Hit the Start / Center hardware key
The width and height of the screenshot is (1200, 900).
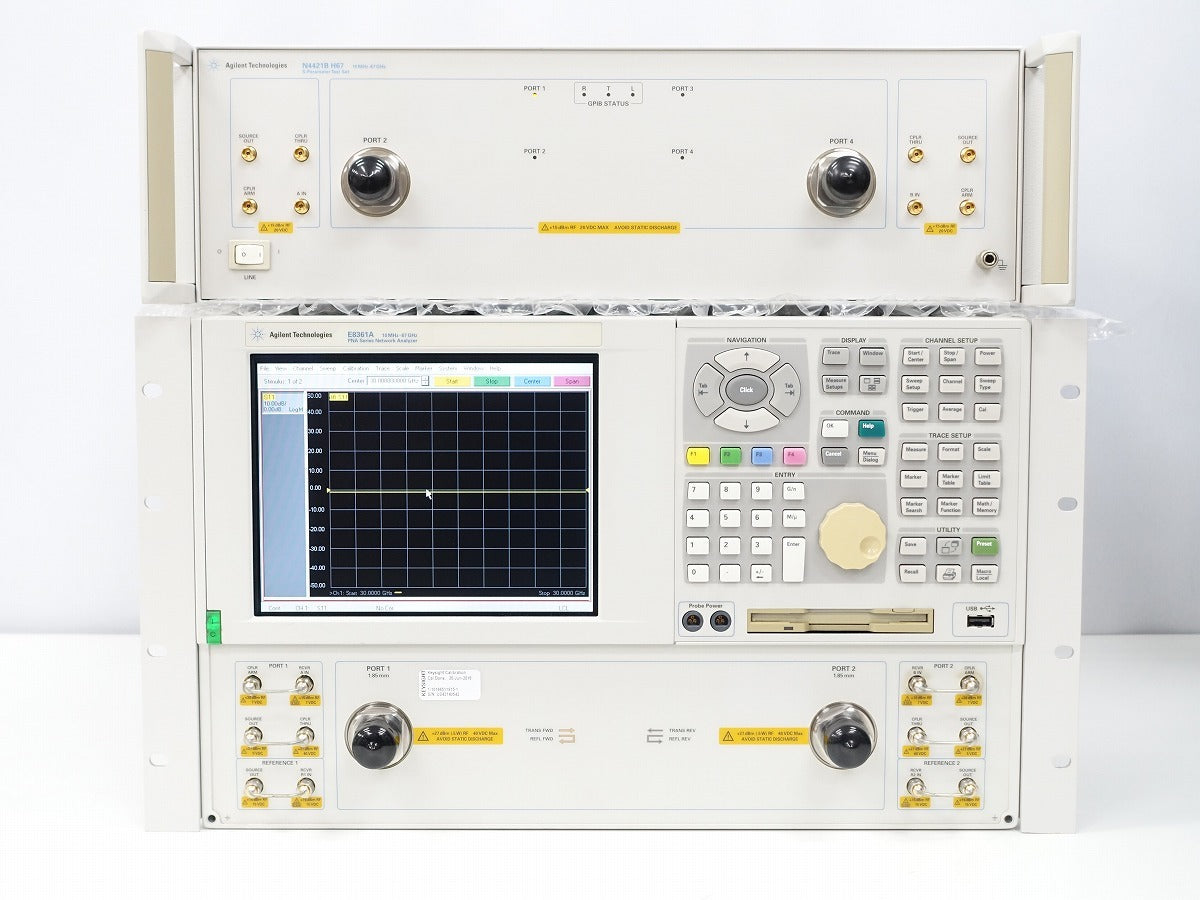tap(915, 356)
